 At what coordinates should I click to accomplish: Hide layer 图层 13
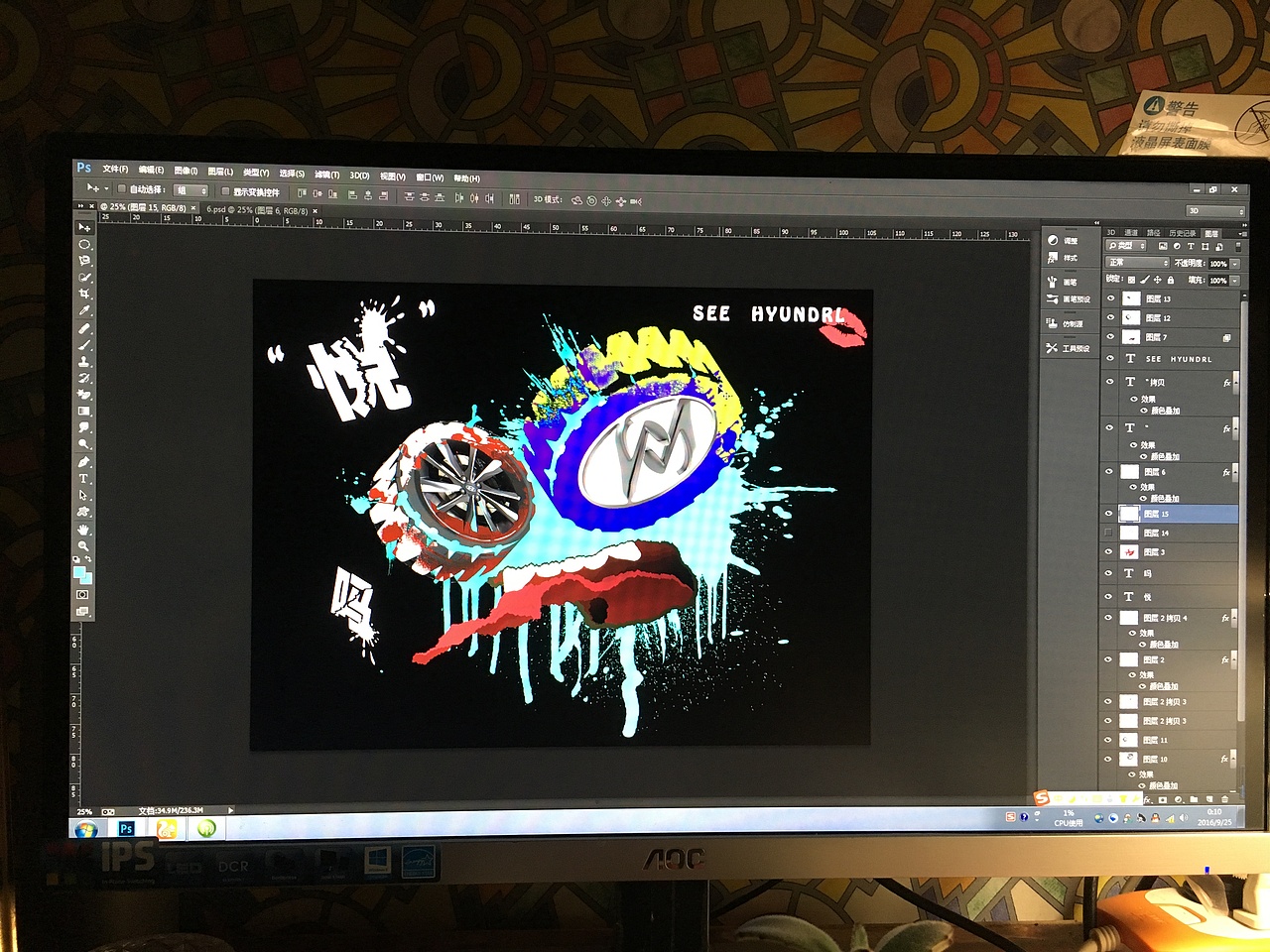(1110, 298)
